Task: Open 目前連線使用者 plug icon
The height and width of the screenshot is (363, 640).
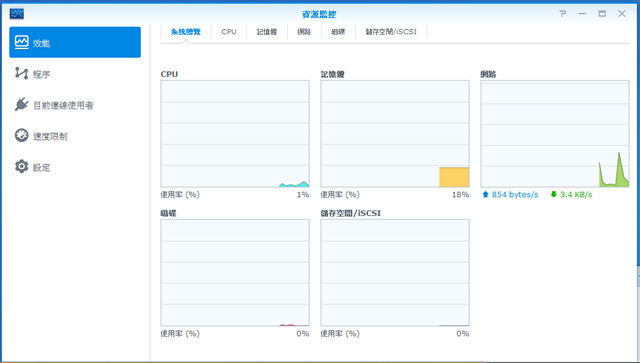Action: coord(22,105)
